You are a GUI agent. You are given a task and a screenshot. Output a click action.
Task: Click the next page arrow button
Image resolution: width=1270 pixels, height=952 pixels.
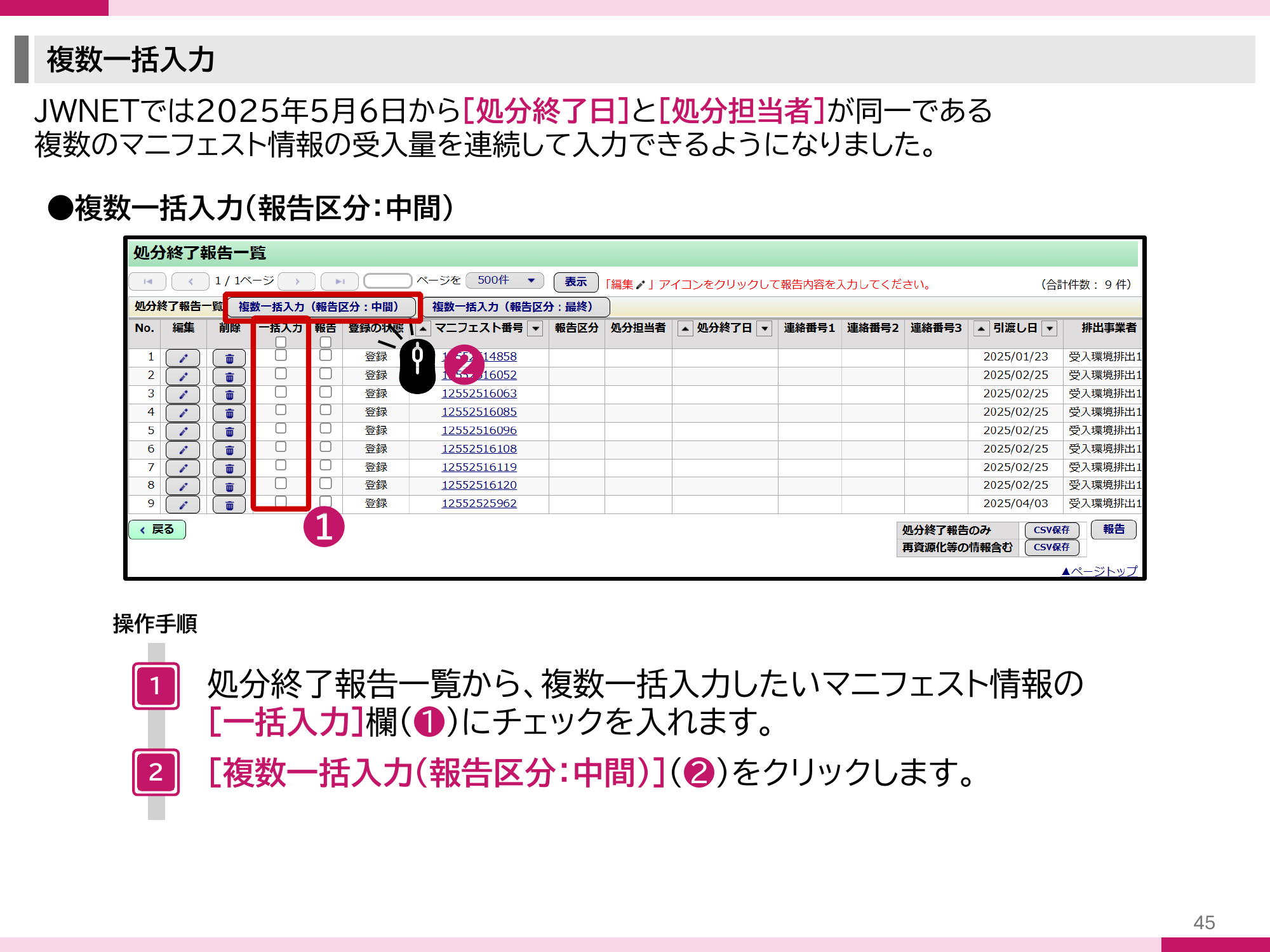[297, 281]
